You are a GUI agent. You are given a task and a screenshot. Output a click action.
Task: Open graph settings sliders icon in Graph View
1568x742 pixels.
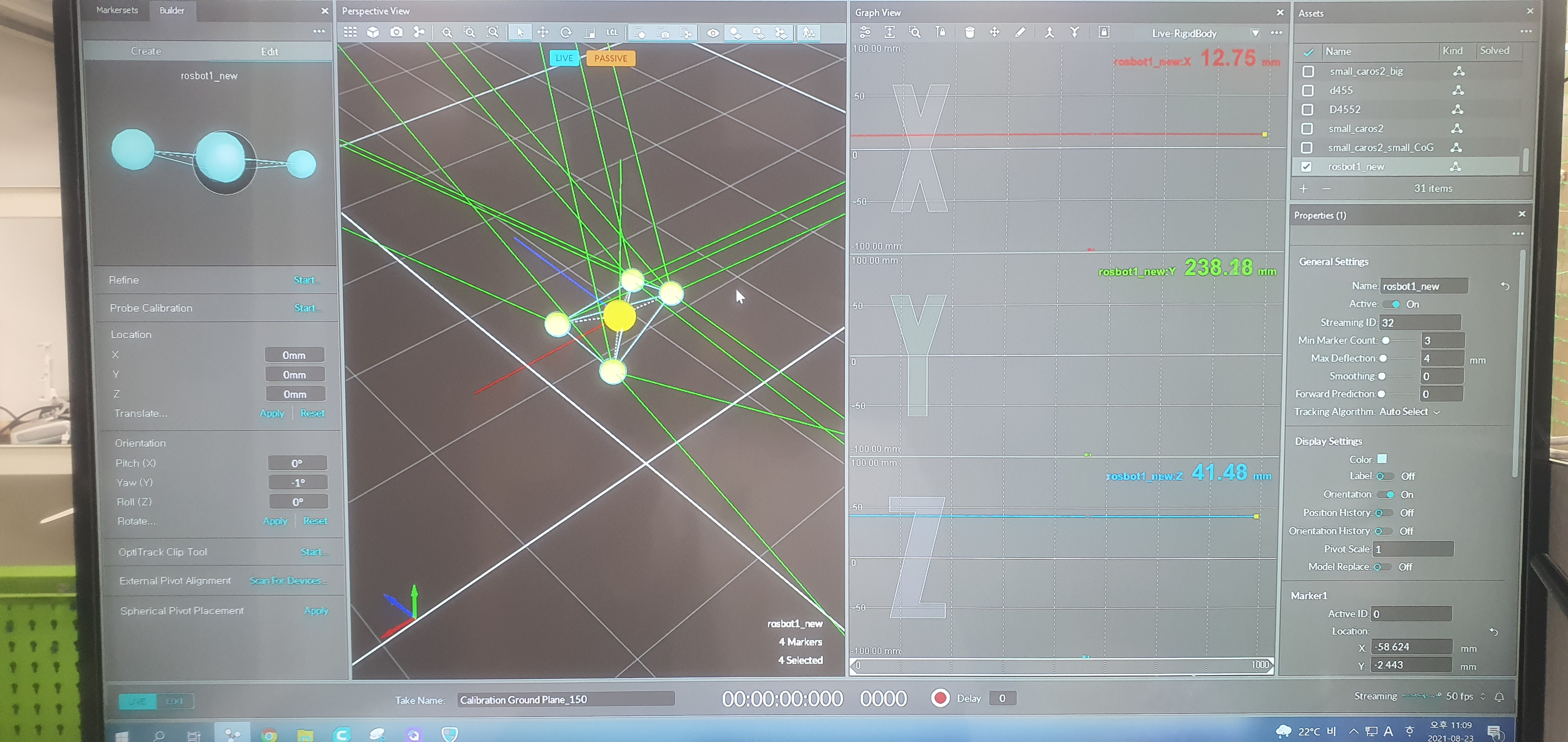point(864,33)
